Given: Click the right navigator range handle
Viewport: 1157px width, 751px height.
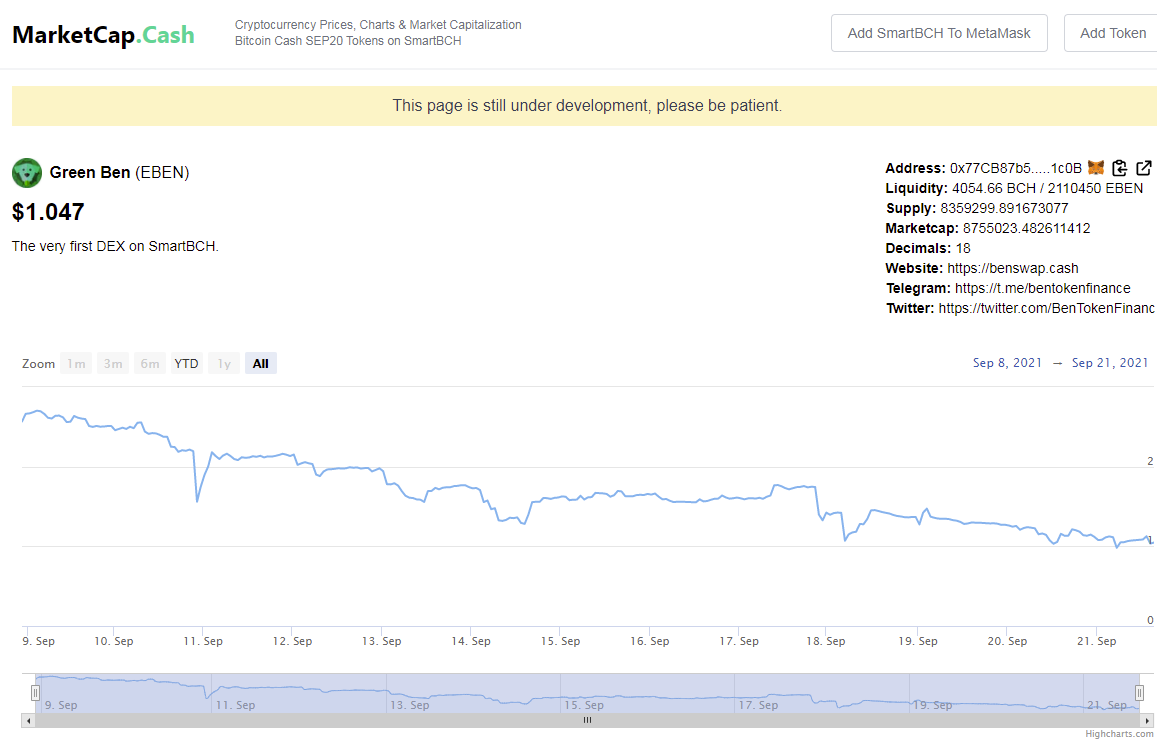Looking at the screenshot, I should pyautogui.click(x=1139, y=693).
